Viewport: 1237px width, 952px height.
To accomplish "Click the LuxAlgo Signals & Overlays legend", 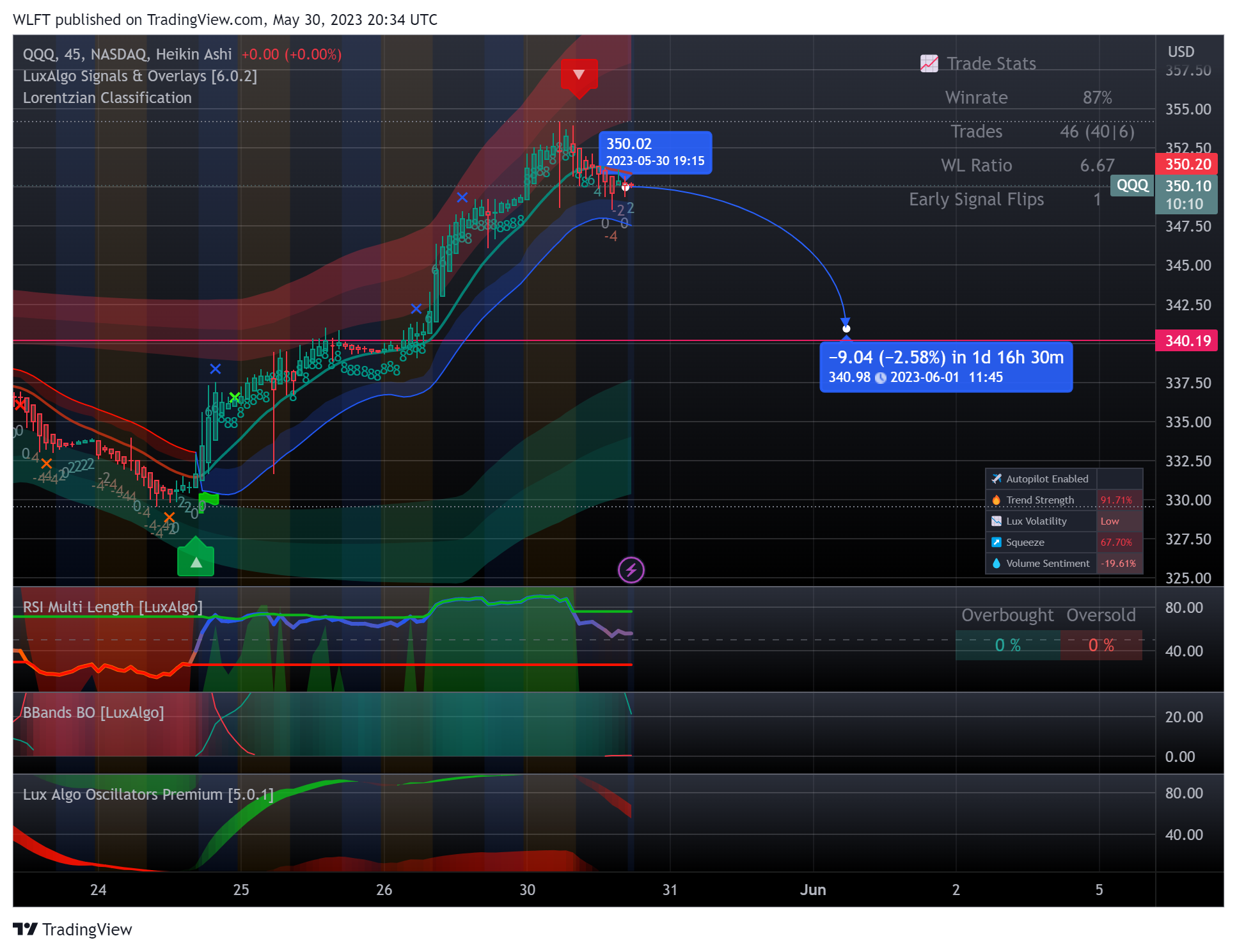I will click(140, 76).
